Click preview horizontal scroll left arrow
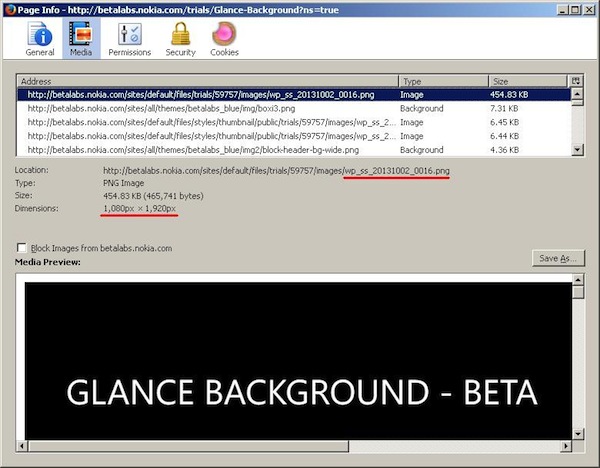This screenshot has width=600, height=468. pos(22,446)
